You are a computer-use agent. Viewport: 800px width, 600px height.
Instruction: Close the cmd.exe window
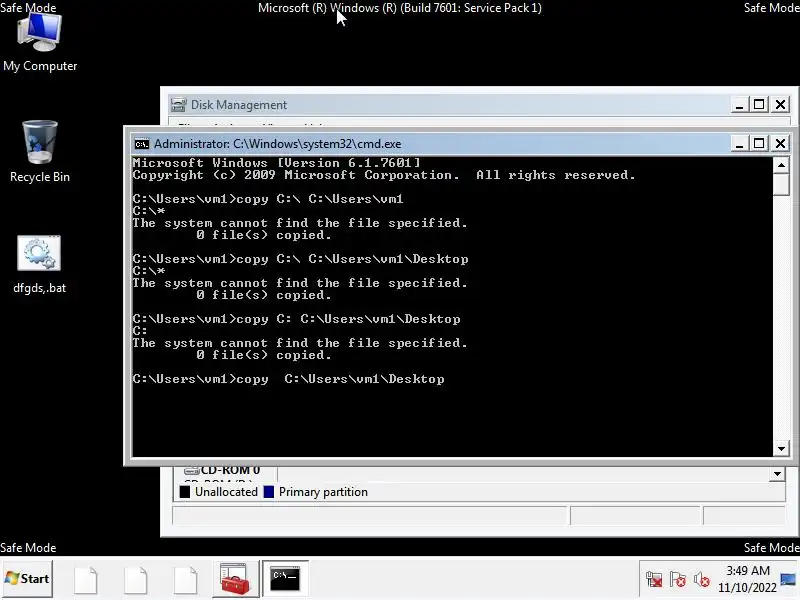pos(780,144)
